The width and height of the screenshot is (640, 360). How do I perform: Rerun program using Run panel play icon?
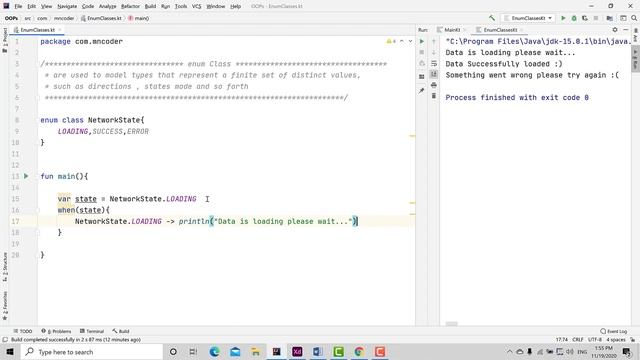pos(422,41)
